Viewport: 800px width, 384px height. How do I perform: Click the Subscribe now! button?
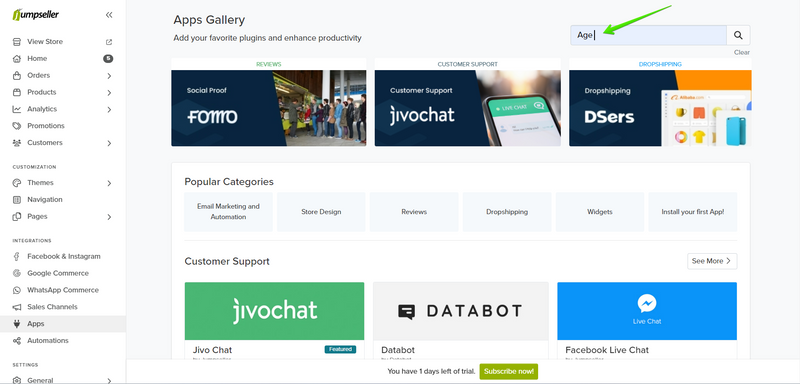click(509, 371)
